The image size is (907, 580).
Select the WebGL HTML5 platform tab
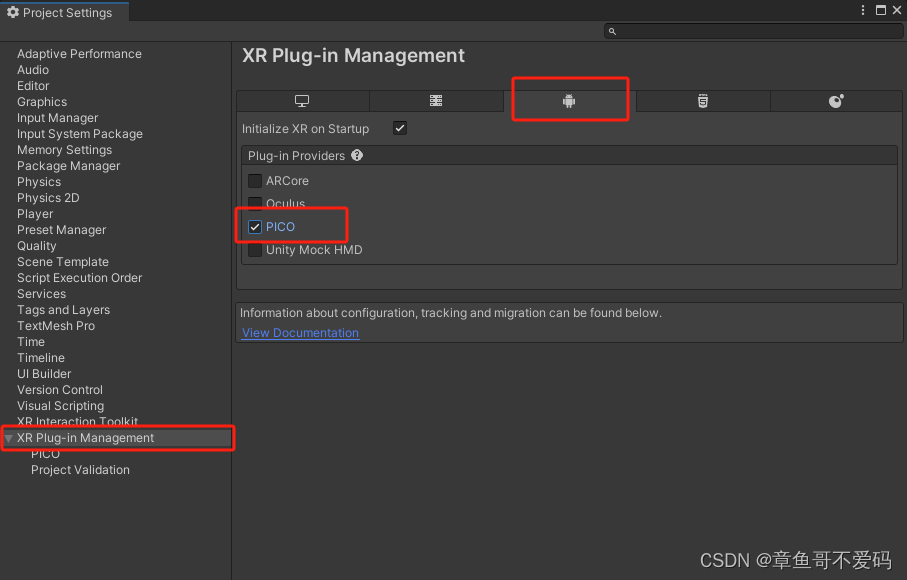coord(703,101)
